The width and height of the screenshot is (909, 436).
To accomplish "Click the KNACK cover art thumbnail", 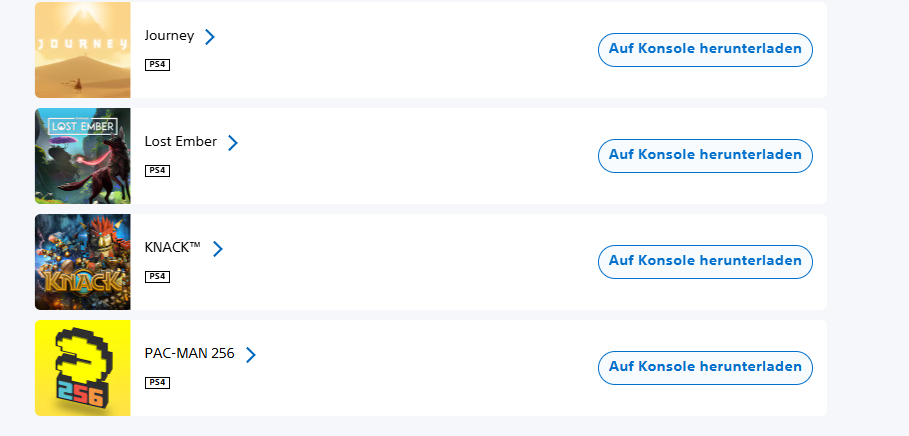I will click(x=83, y=262).
